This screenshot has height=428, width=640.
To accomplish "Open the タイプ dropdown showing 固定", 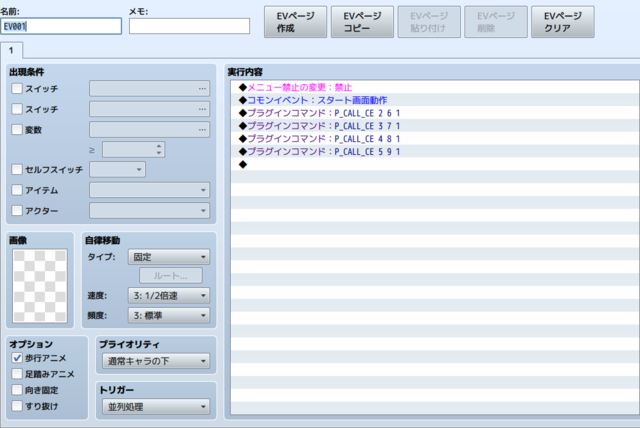I will pyautogui.click(x=169, y=257).
